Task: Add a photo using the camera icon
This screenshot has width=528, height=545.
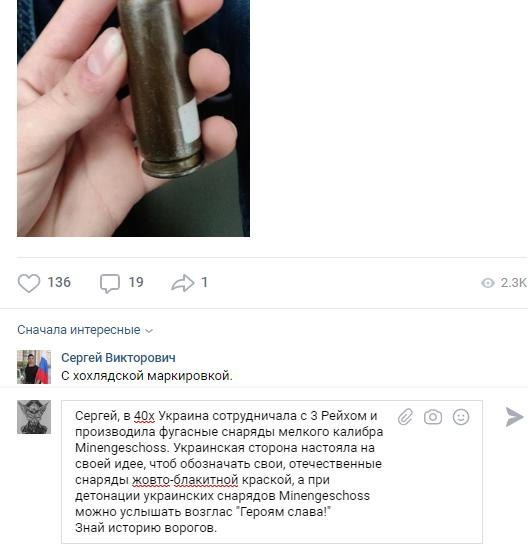Action: 433,417
